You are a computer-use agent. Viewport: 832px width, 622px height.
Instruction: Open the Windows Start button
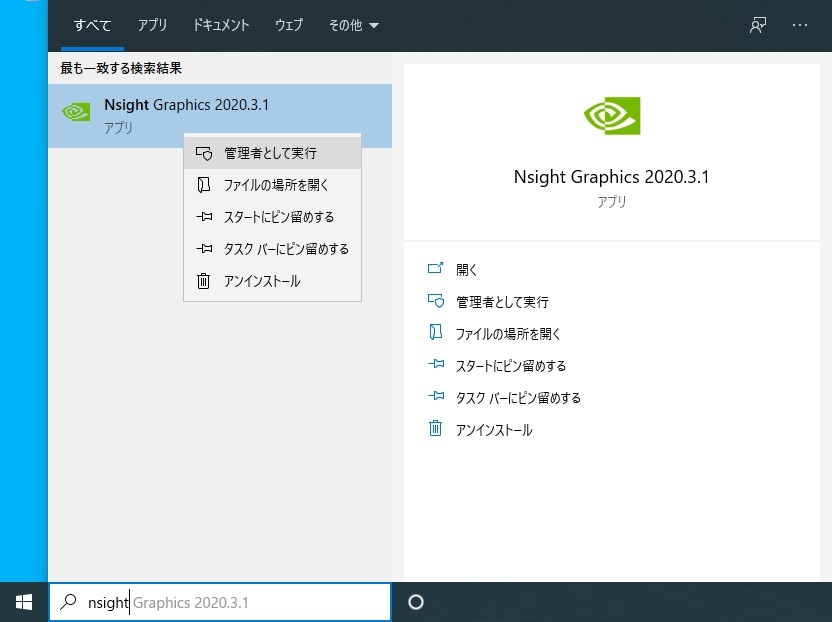pos(24,602)
